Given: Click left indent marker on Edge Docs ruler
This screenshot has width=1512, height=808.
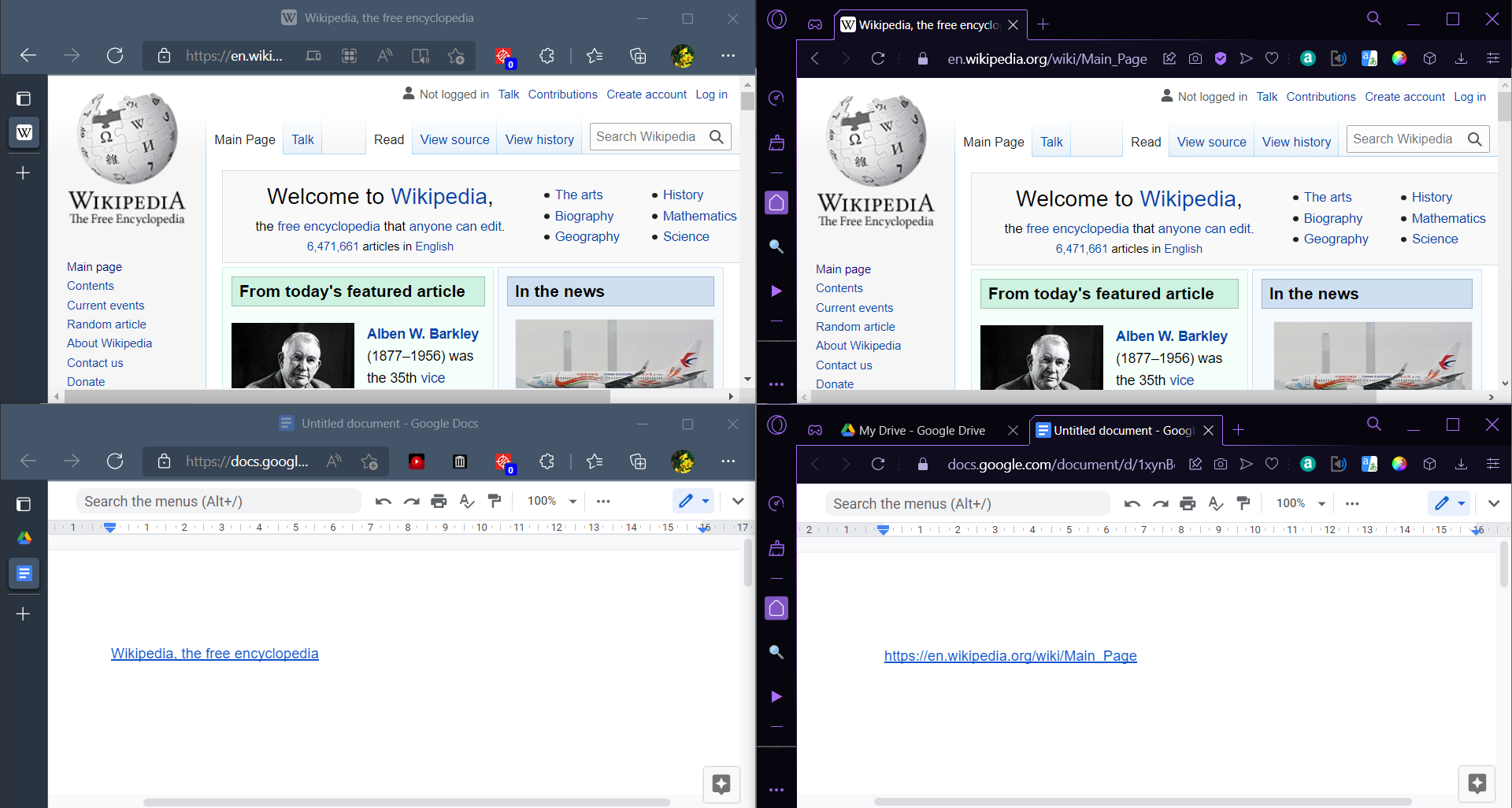Looking at the screenshot, I should [110, 528].
